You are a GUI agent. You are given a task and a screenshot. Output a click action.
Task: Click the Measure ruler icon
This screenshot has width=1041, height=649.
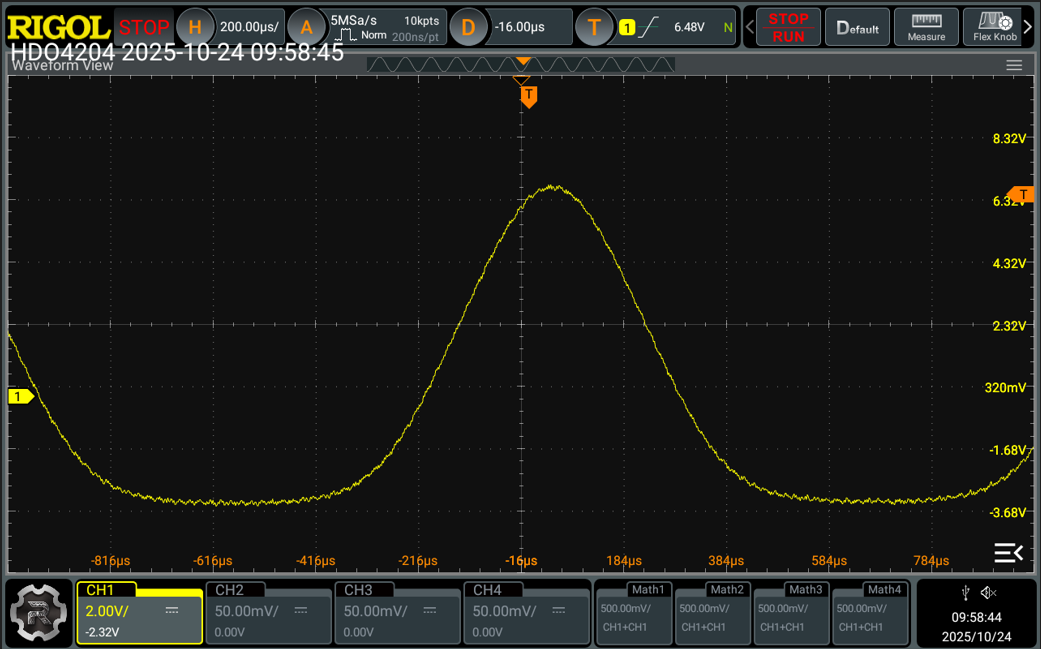pyautogui.click(x=926, y=27)
